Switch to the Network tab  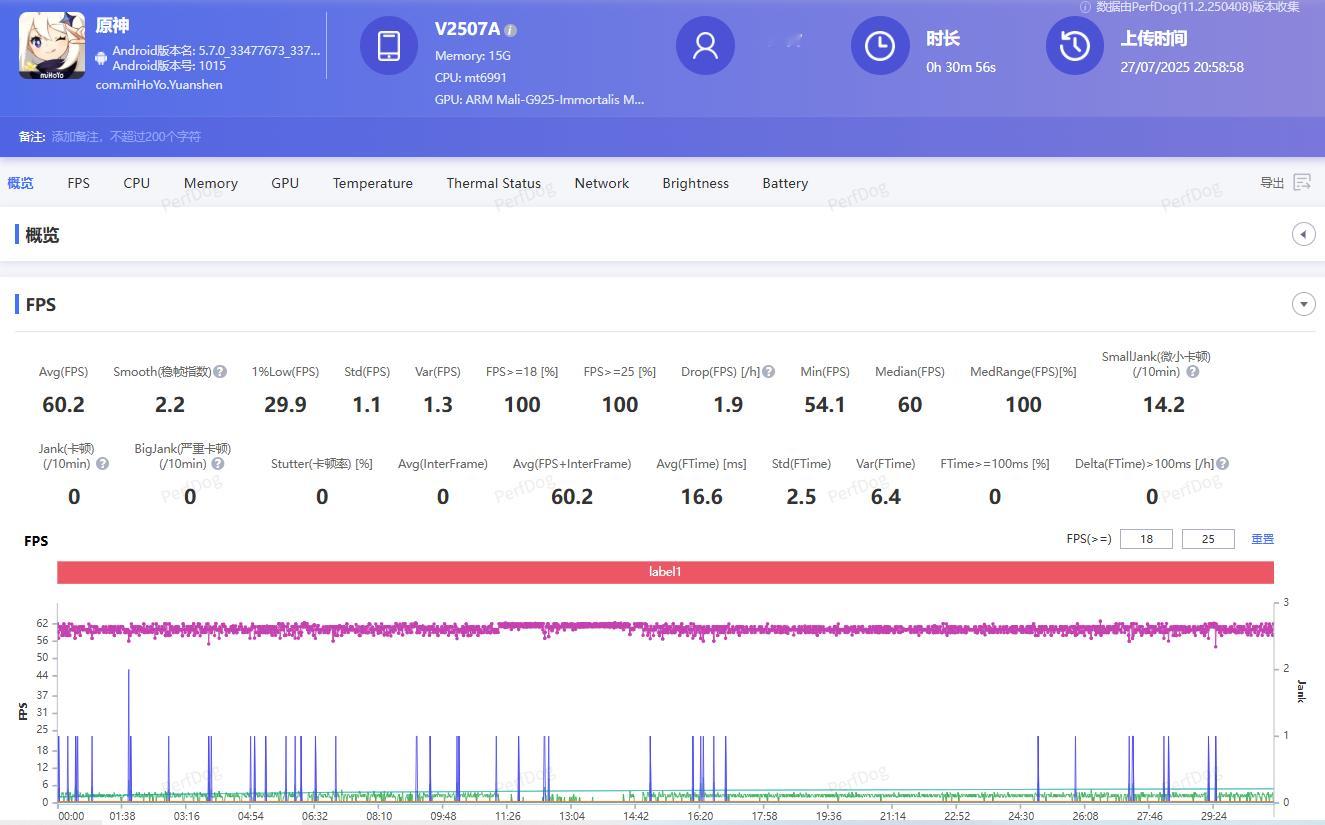[602, 183]
